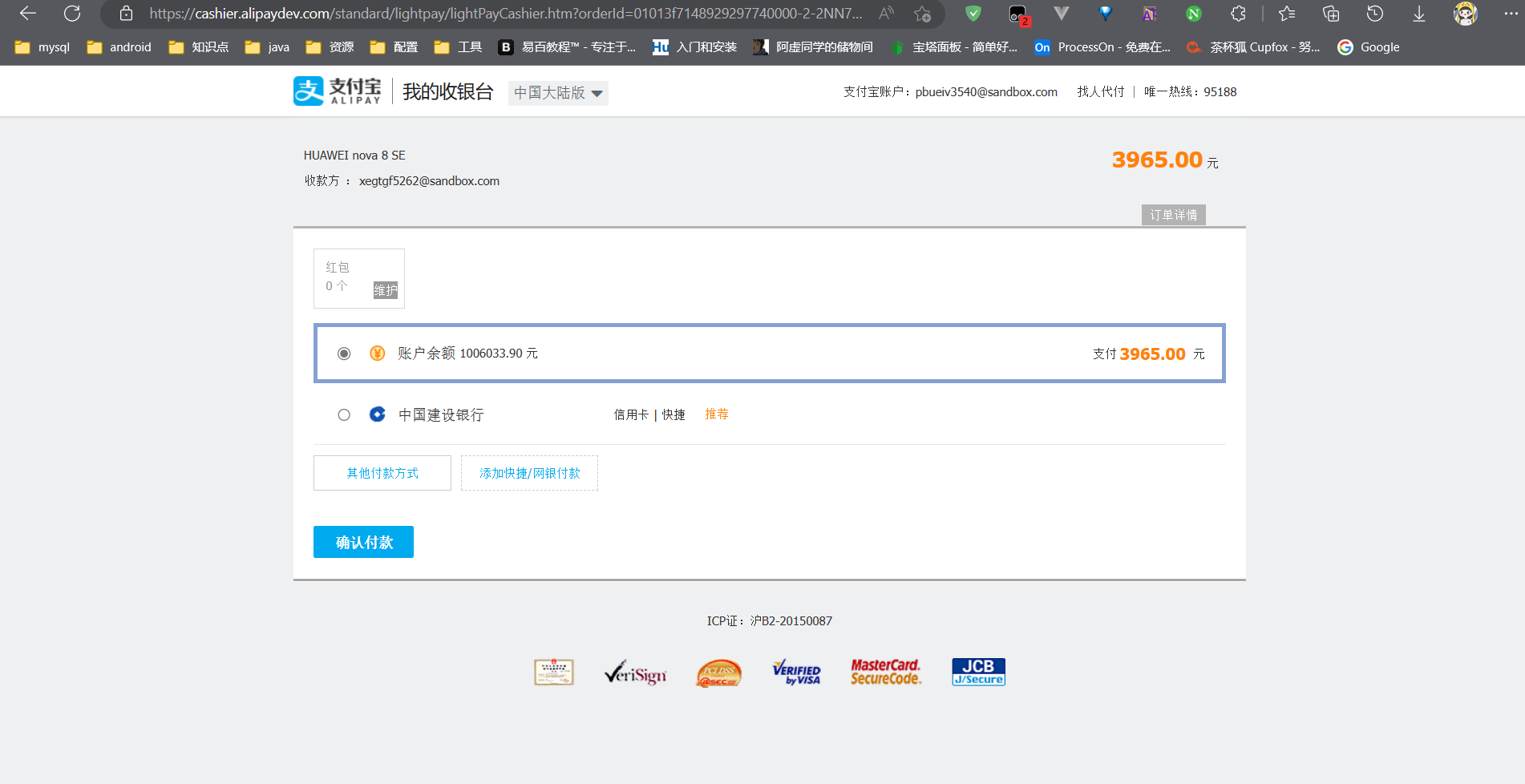Open extension with red badge 2
This screenshot has height=784, width=1525.
click(1018, 14)
